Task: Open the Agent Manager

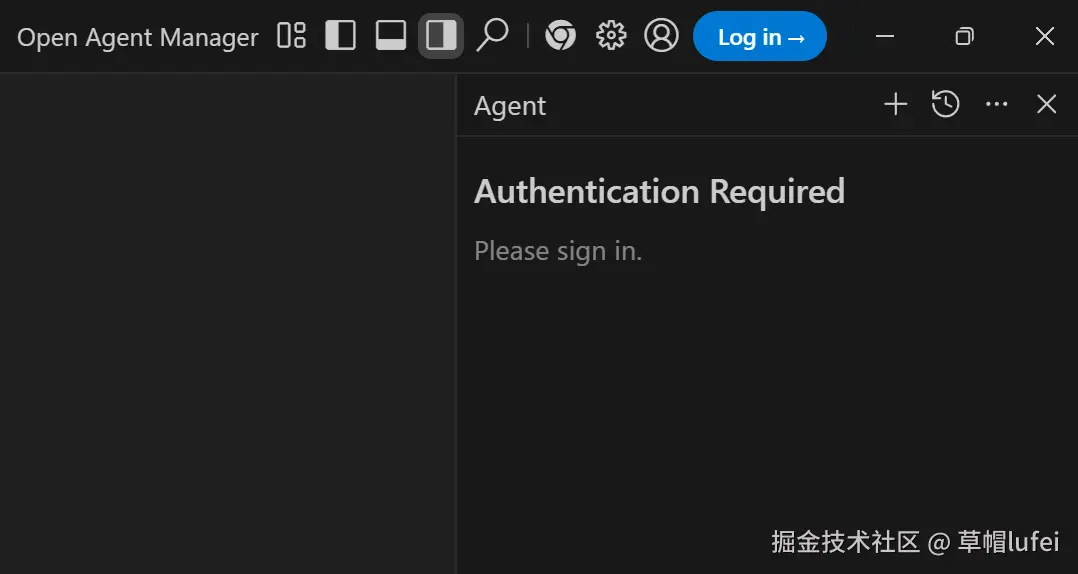Action: pos(138,37)
